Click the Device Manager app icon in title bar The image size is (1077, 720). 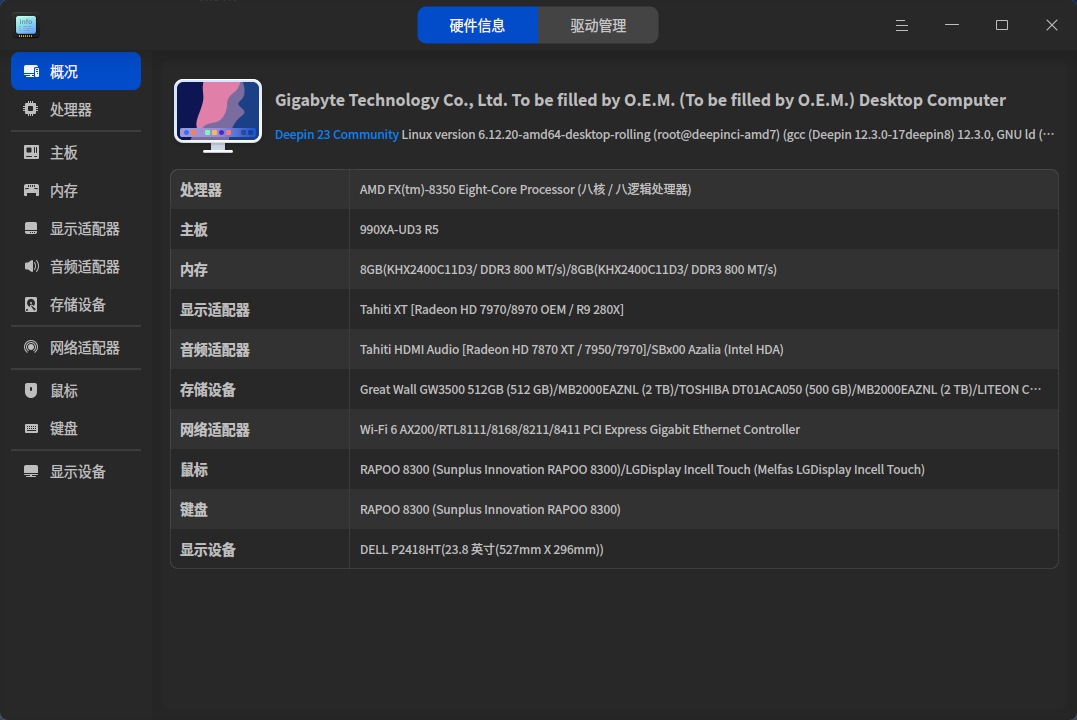click(26, 26)
